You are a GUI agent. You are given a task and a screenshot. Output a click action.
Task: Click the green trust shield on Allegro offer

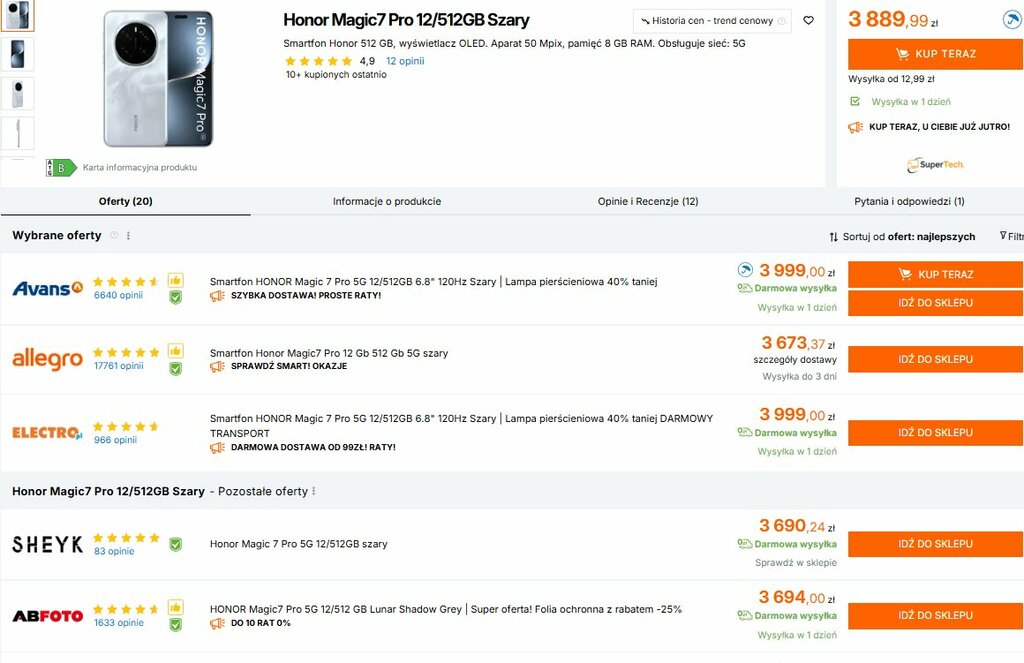click(175, 368)
